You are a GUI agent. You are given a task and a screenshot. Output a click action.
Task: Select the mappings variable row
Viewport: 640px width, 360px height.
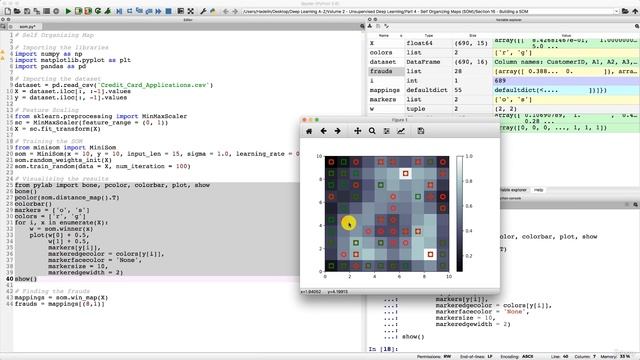point(503,90)
